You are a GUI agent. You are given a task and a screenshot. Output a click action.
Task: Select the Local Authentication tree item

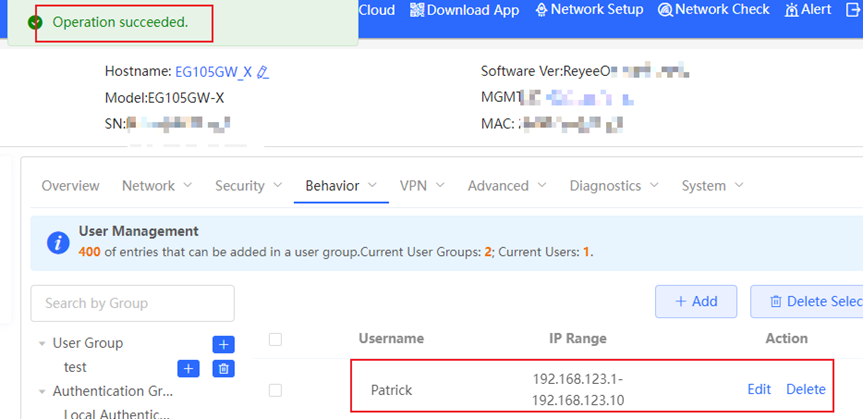pyautogui.click(x=117, y=414)
